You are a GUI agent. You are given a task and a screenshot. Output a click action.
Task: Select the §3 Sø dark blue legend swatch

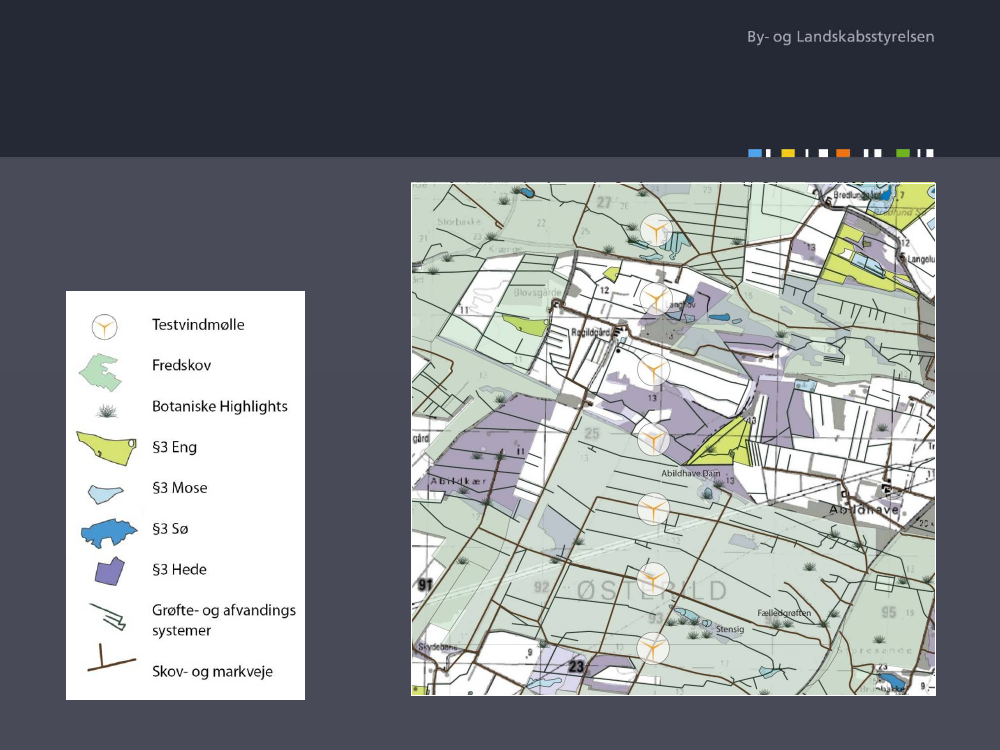tap(108, 533)
